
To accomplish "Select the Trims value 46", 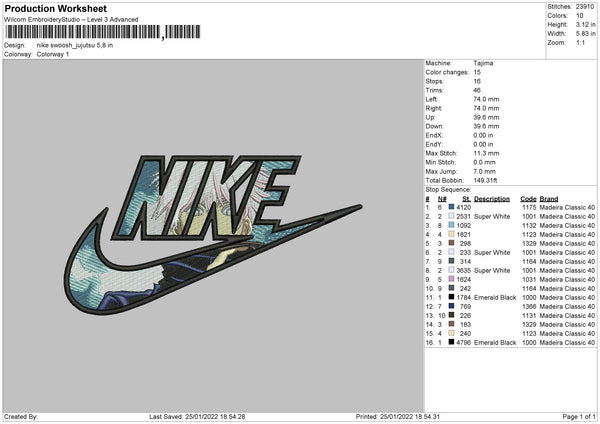I will tap(477, 90).
